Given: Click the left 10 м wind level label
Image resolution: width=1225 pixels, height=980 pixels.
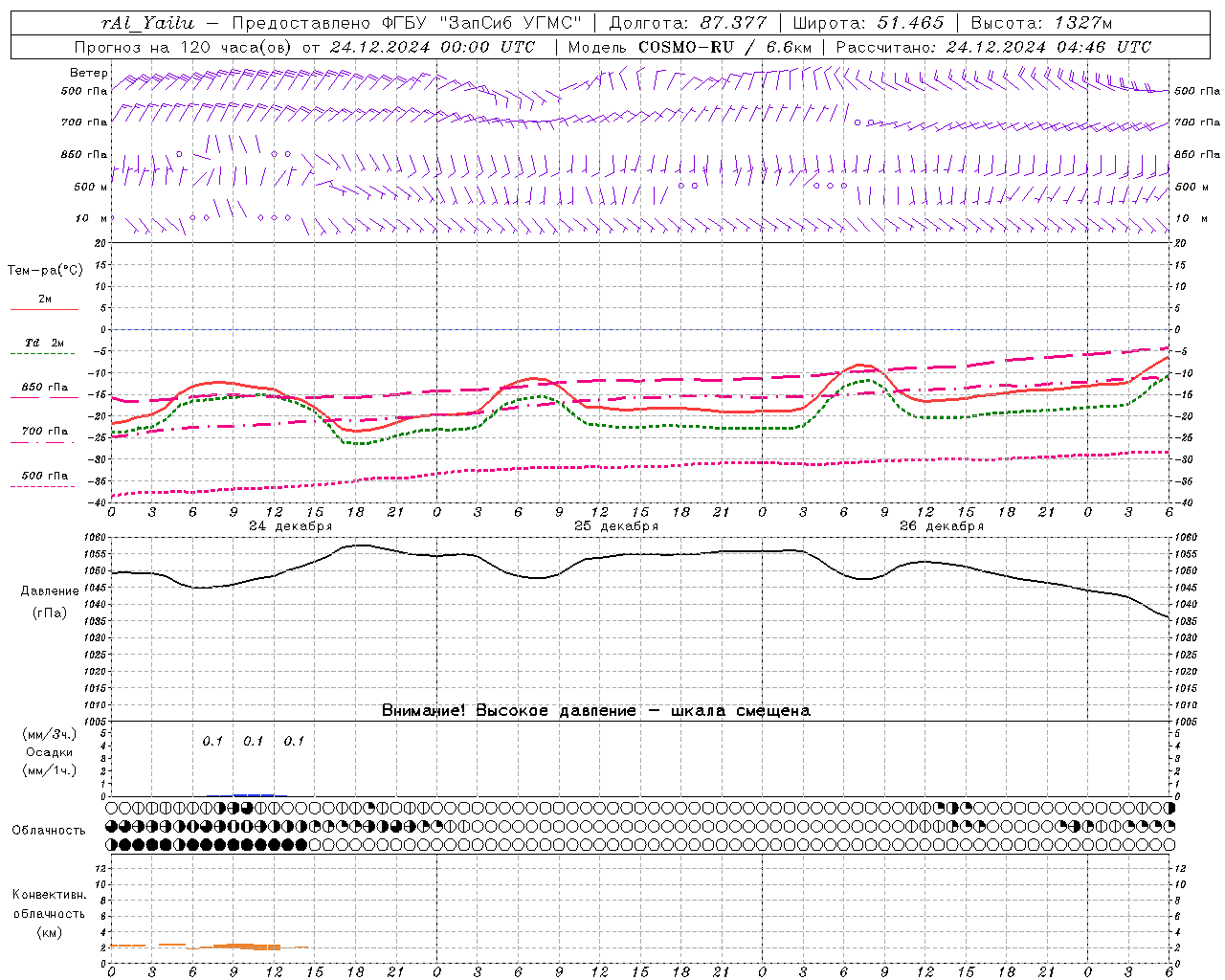Looking at the screenshot, I should coord(91,218).
